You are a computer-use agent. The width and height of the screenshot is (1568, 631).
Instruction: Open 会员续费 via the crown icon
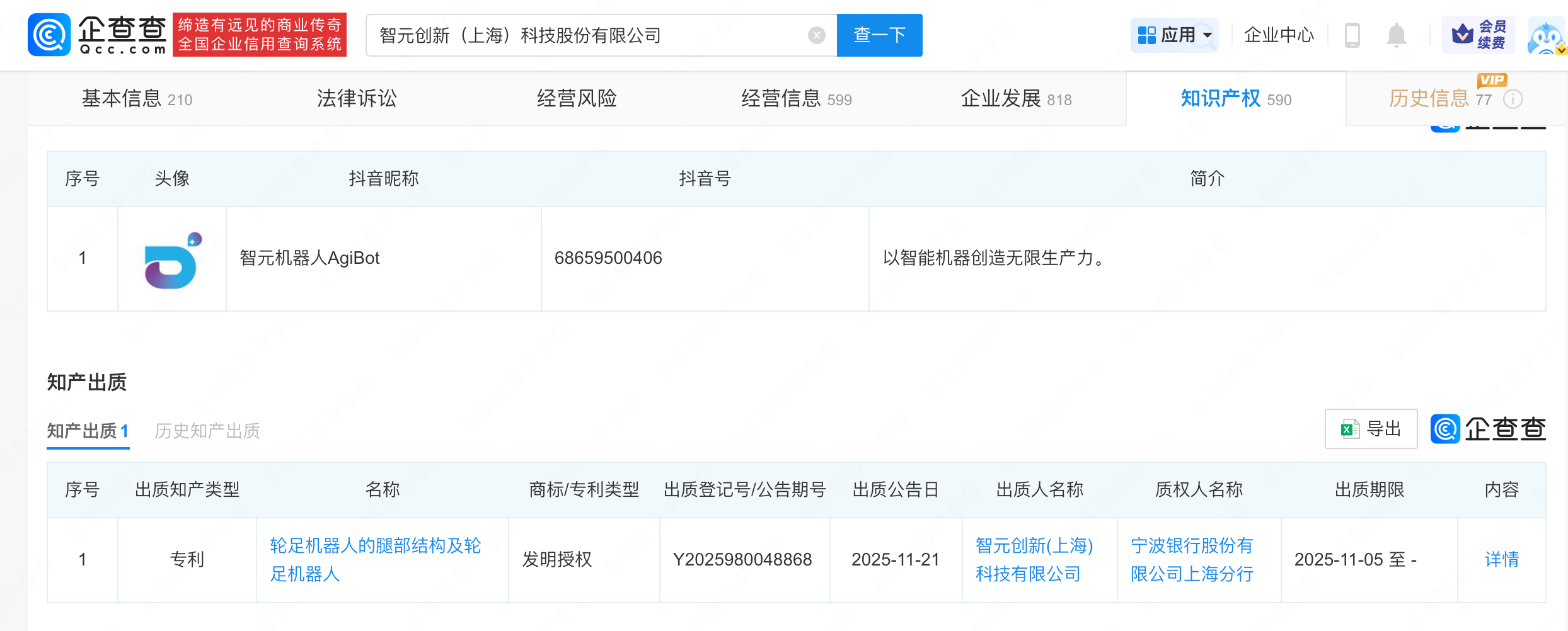[x=1477, y=35]
